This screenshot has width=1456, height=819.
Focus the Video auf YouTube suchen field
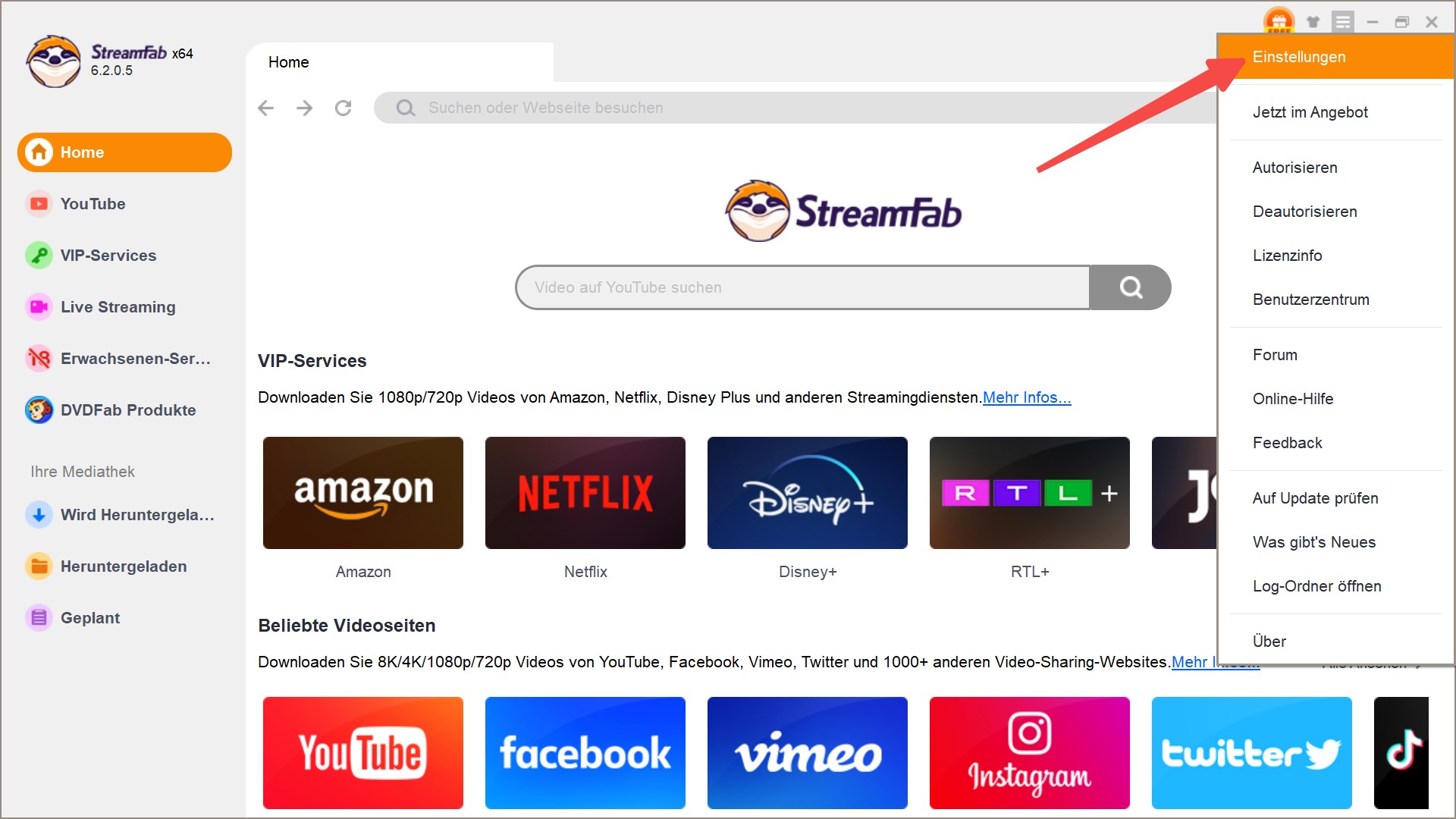(802, 287)
